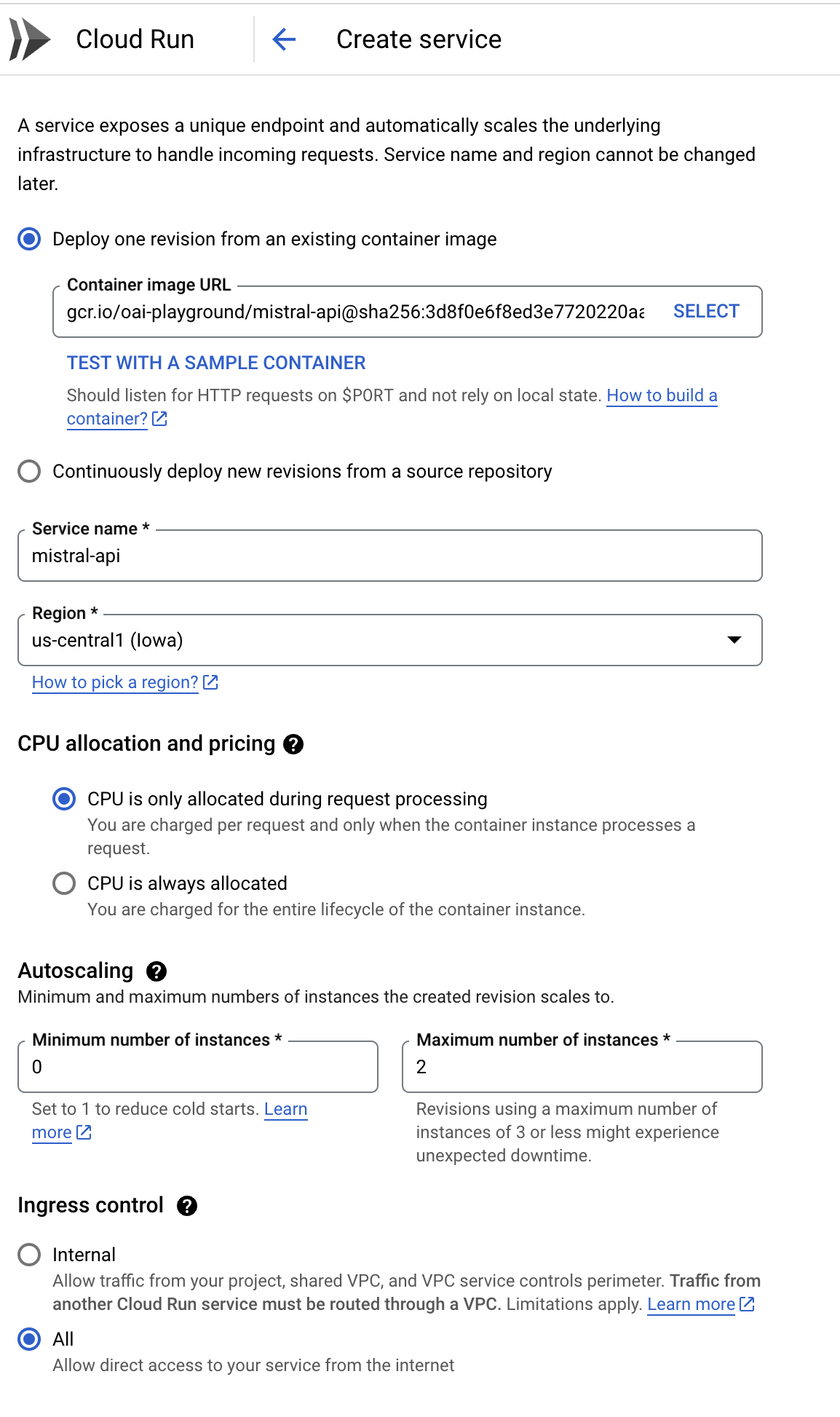
Task: Select the All ingress radio button
Action: [28, 1338]
